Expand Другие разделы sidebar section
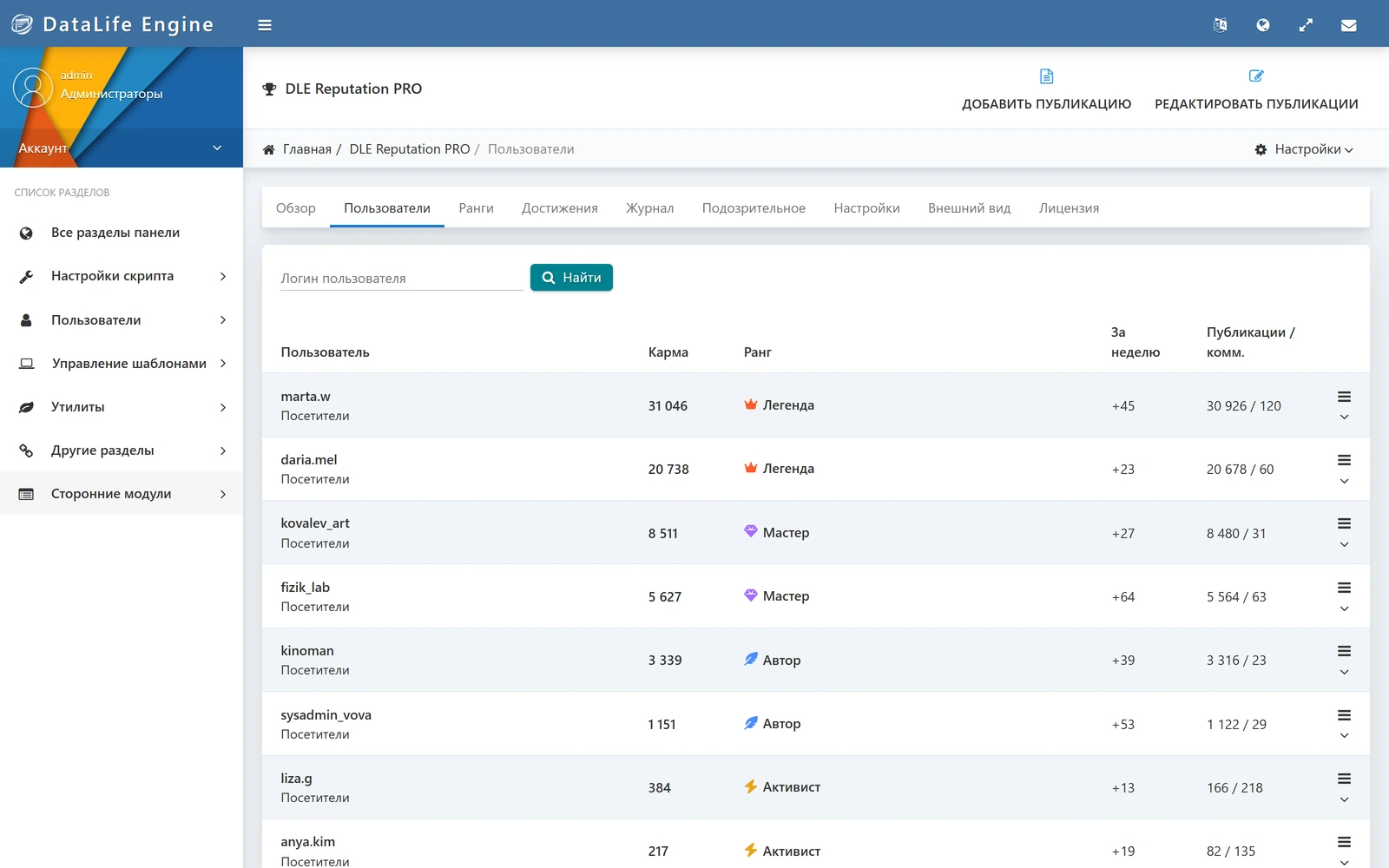The height and width of the screenshot is (868, 1389). pyautogui.click(x=122, y=450)
